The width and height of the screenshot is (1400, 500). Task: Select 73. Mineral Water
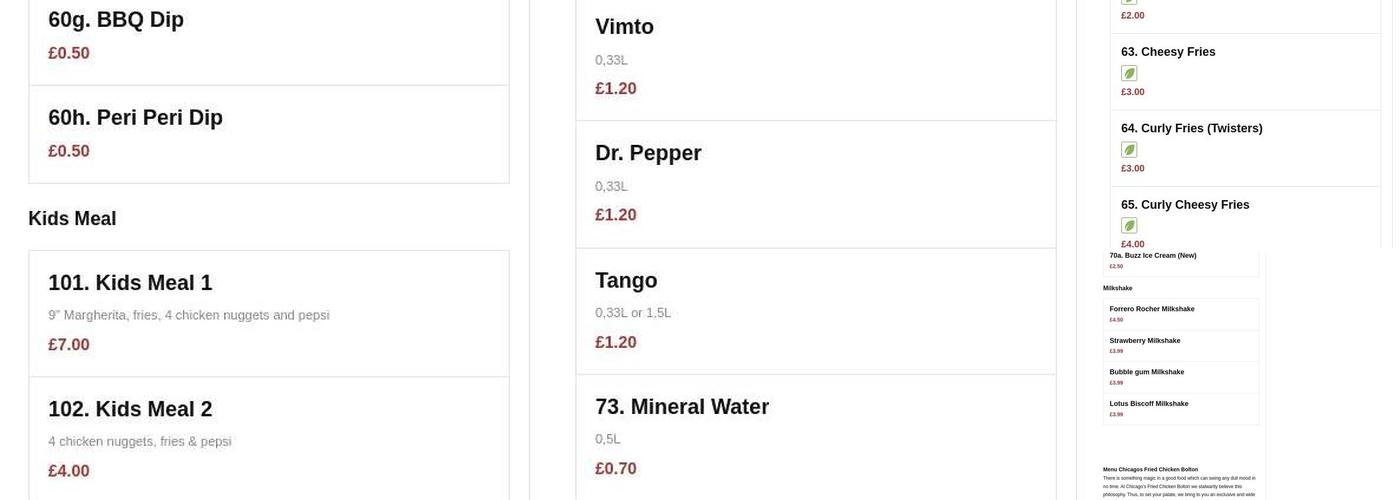click(x=682, y=407)
